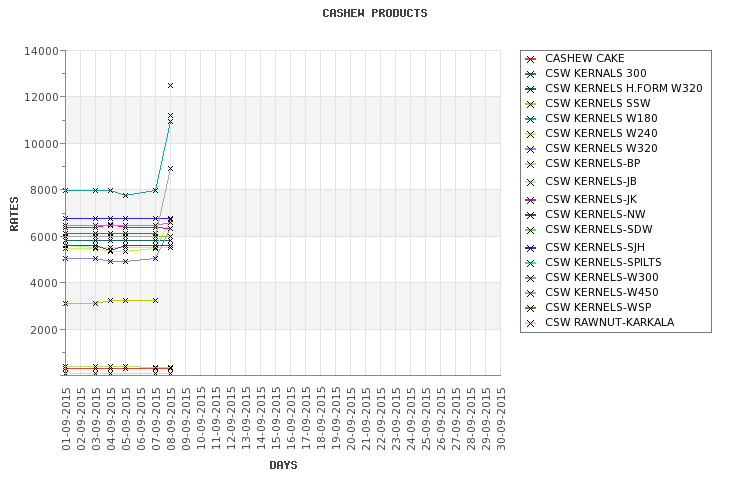750x500 pixels.
Task: Click the RATES axis label
Action: tap(14, 213)
